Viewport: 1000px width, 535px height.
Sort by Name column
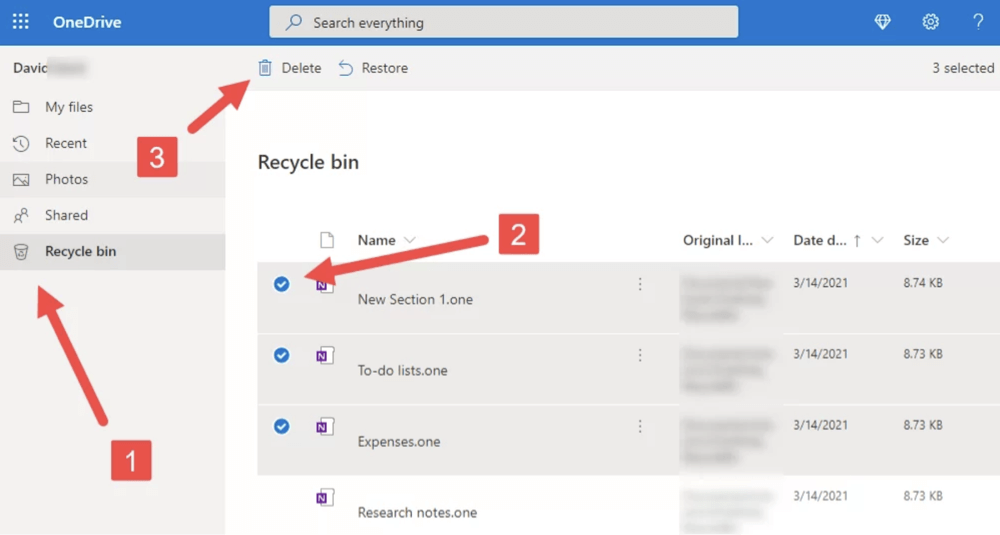376,240
